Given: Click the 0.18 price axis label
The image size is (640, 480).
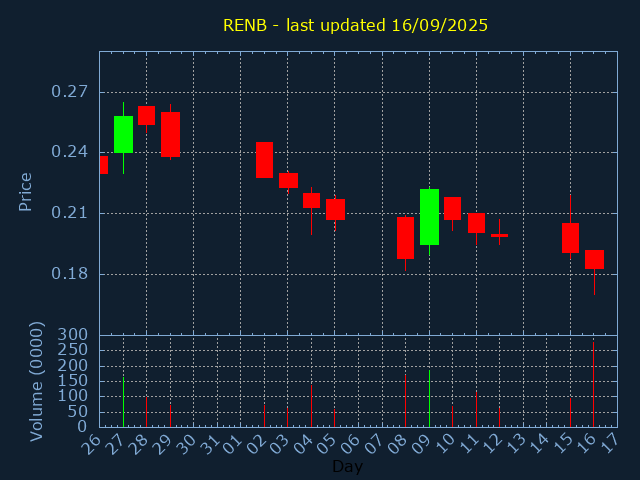Looking at the screenshot, I should pyautogui.click(x=69, y=273).
